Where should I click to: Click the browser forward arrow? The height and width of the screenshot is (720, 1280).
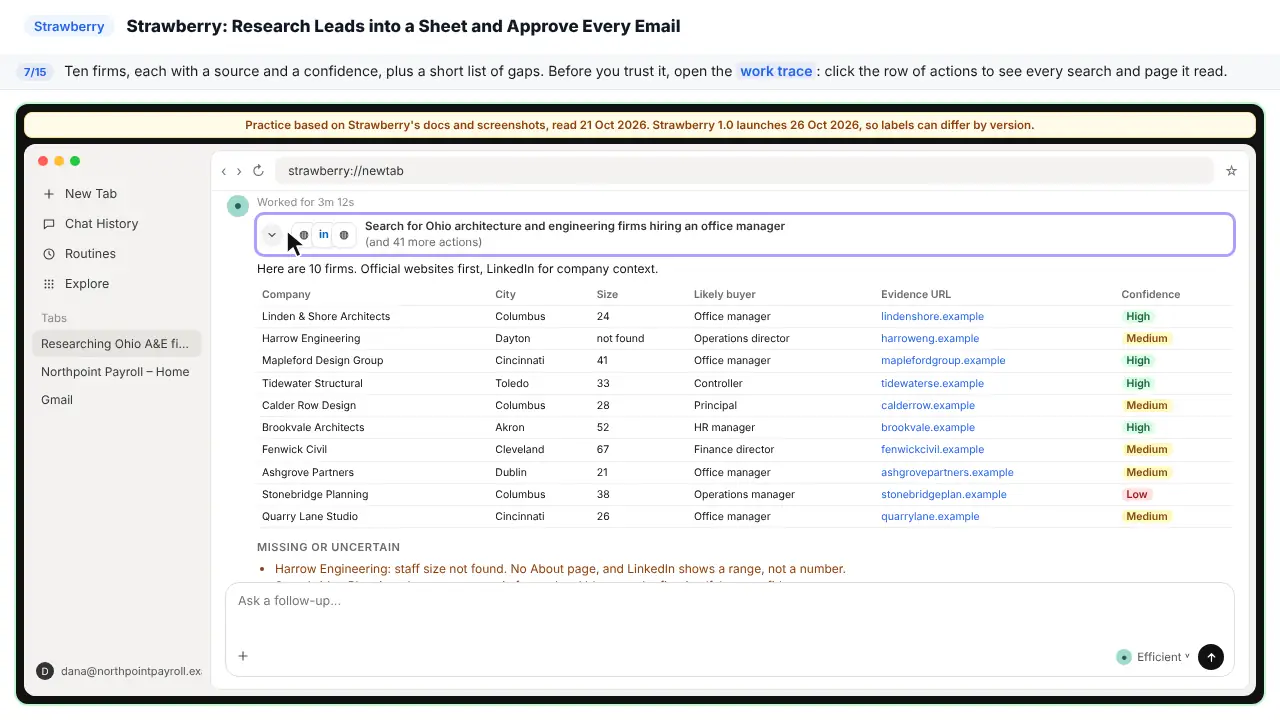pos(239,171)
